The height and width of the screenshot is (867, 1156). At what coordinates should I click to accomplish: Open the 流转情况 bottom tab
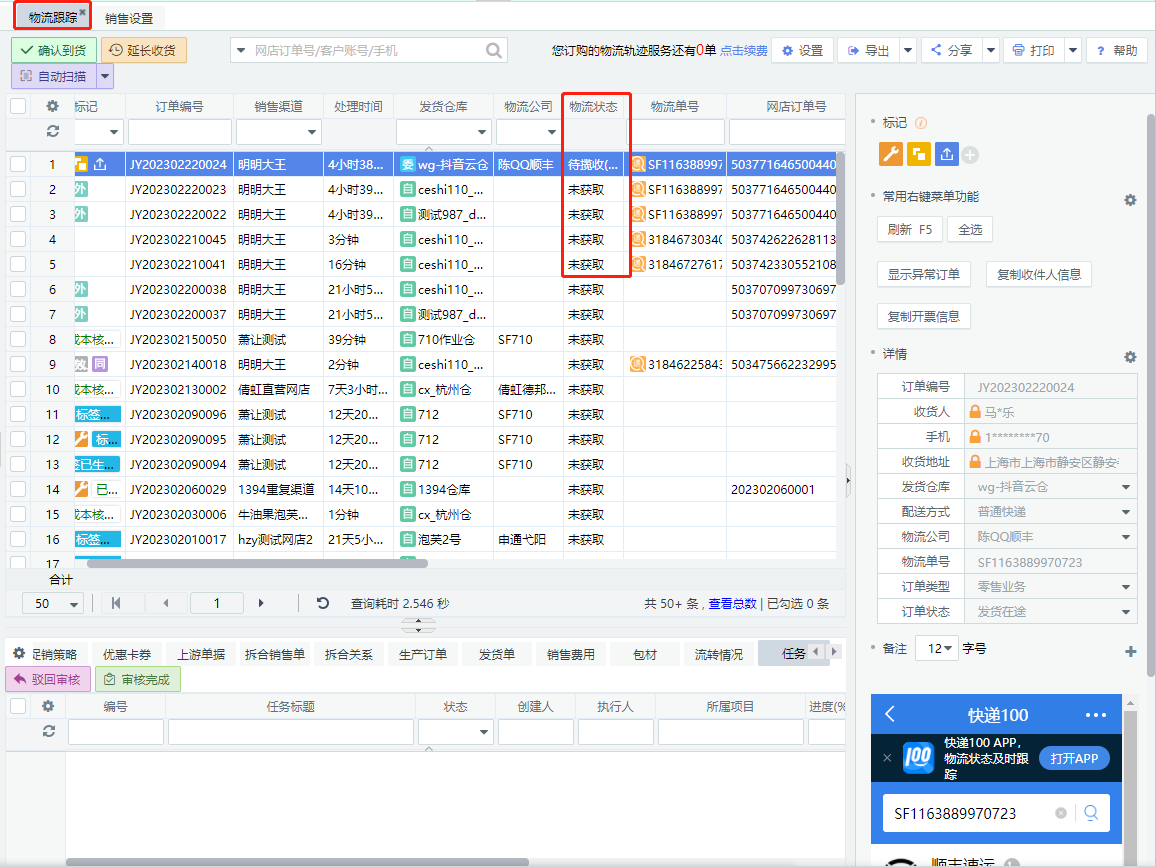(719, 654)
